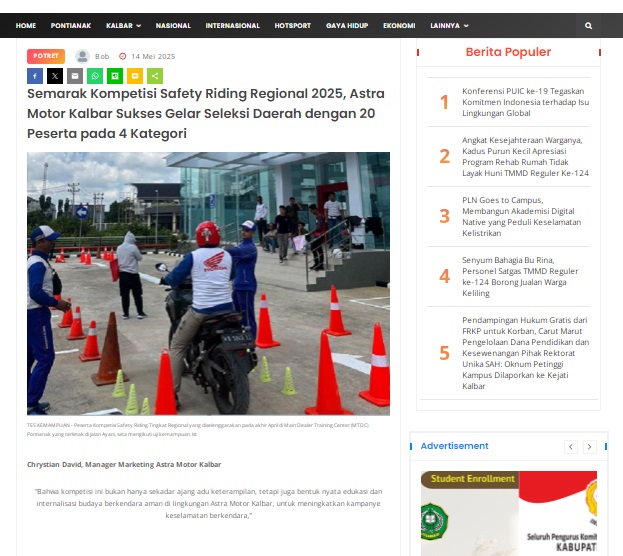The width and height of the screenshot is (623, 556).
Task: Click the clock icon beside 14 Mei 2025
Action: (123, 56)
